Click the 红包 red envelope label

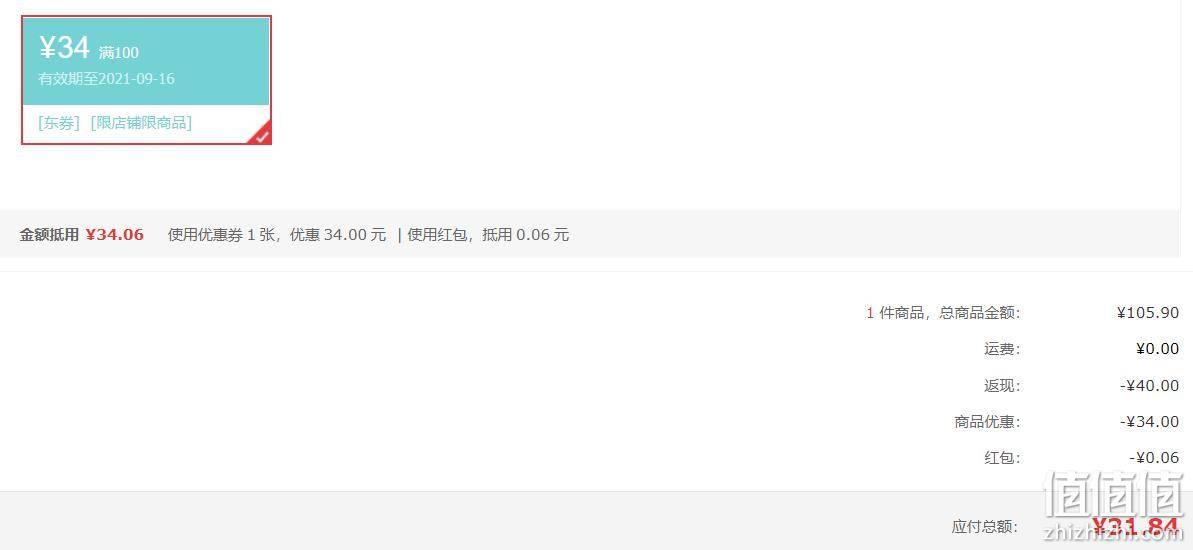pyautogui.click(x=1002, y=458)
